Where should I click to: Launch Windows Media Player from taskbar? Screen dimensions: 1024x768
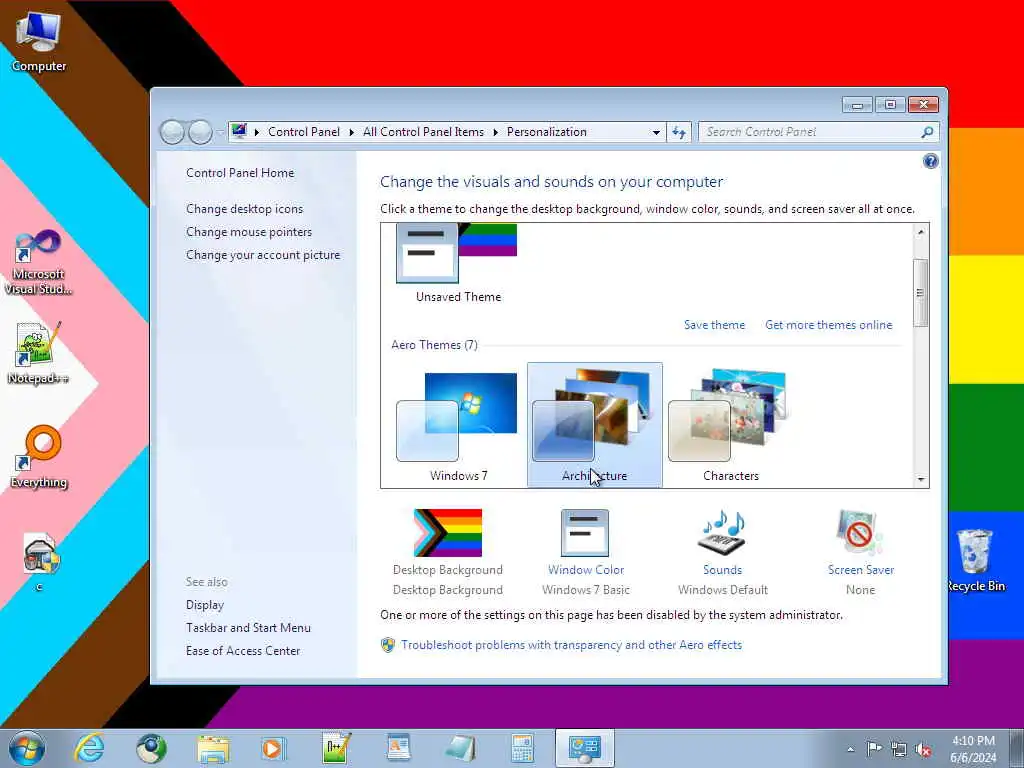[273, 748]
